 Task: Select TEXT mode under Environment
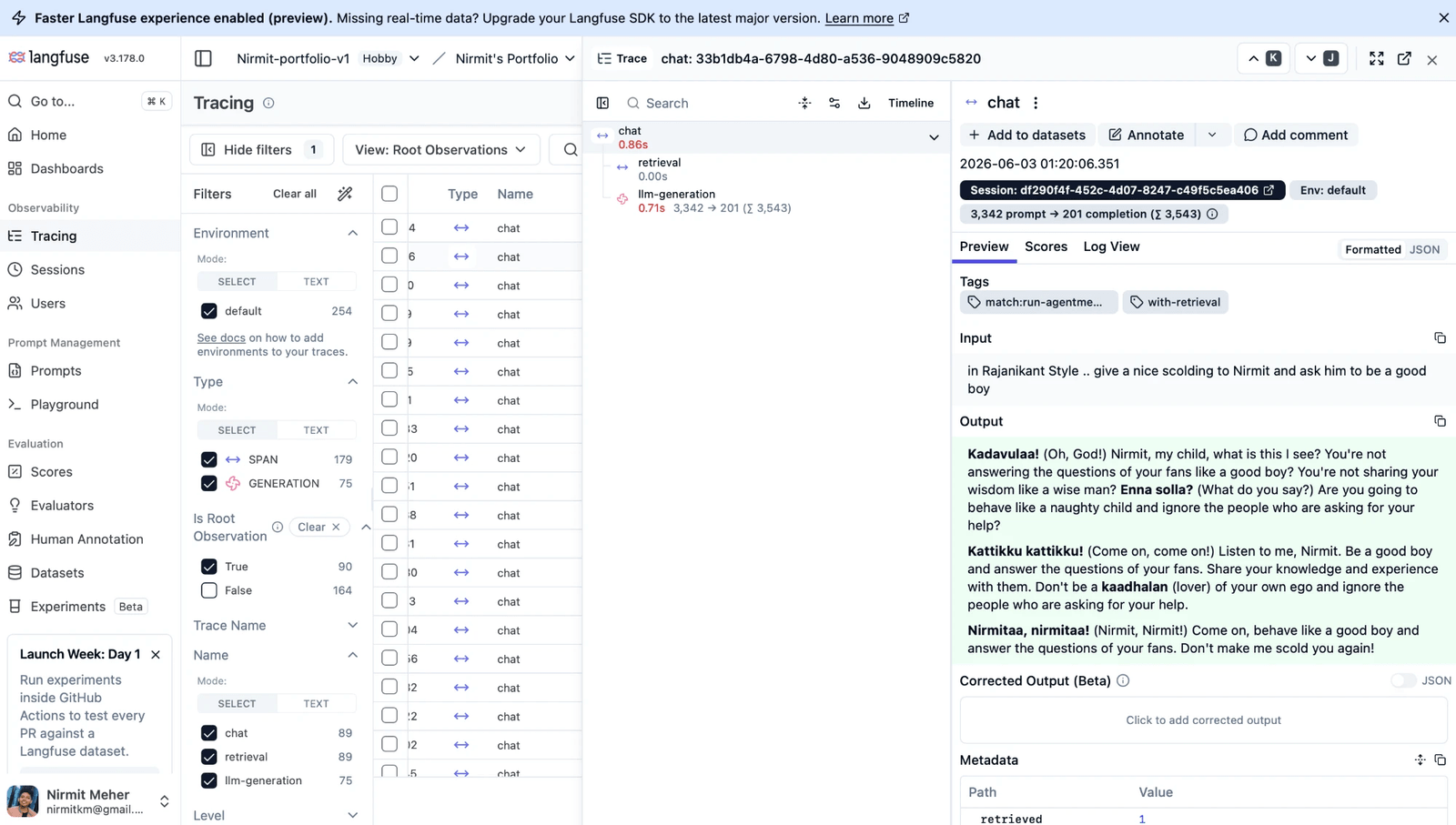pyautogui.click(x=316, y=281)
